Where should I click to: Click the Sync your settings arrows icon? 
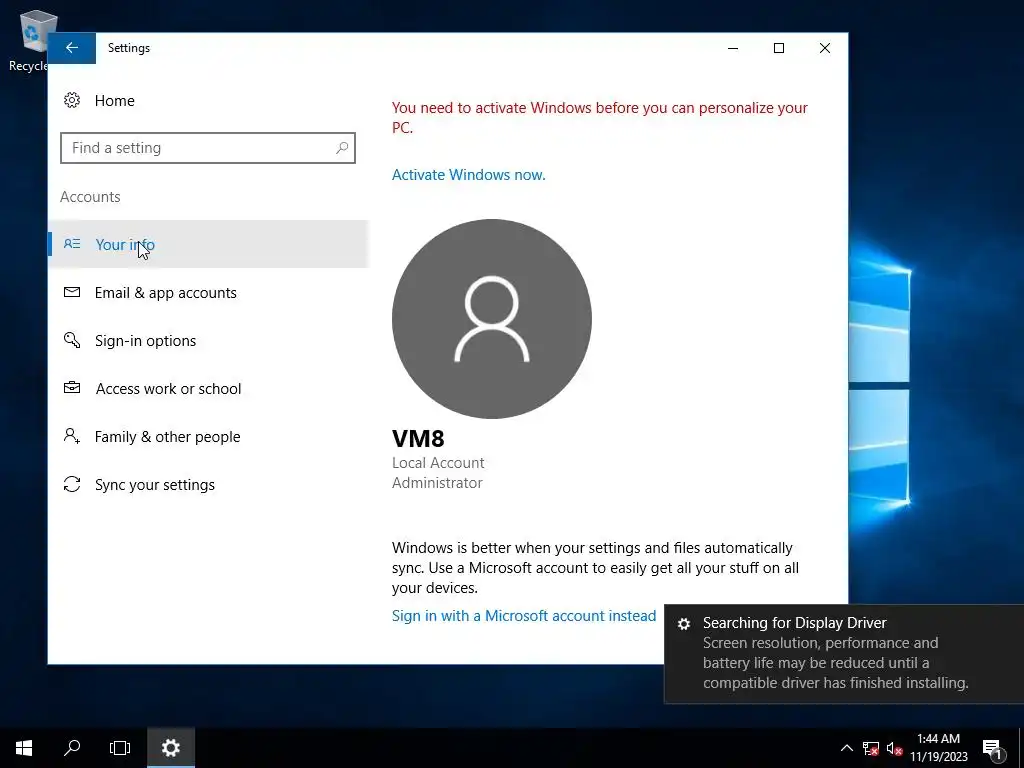[x=72, y=484]
